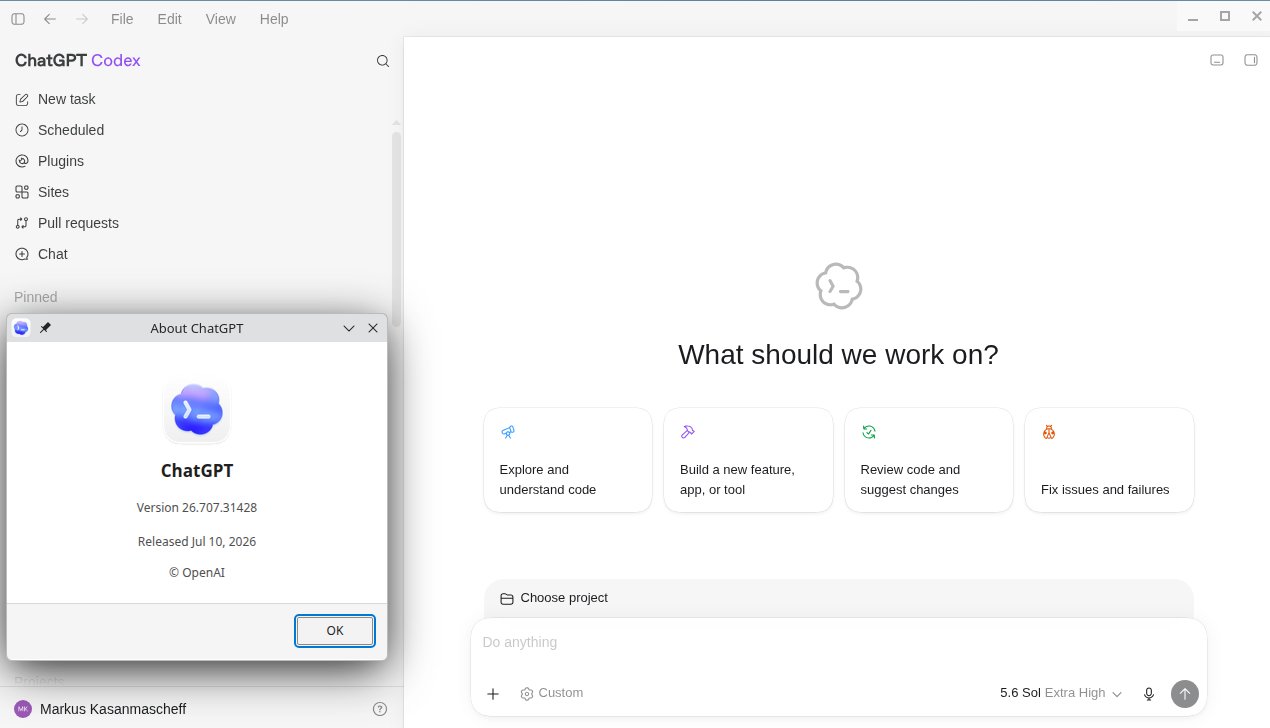Open the File menu
This screenshot has width=1270, height=728.
coord(122,19)
